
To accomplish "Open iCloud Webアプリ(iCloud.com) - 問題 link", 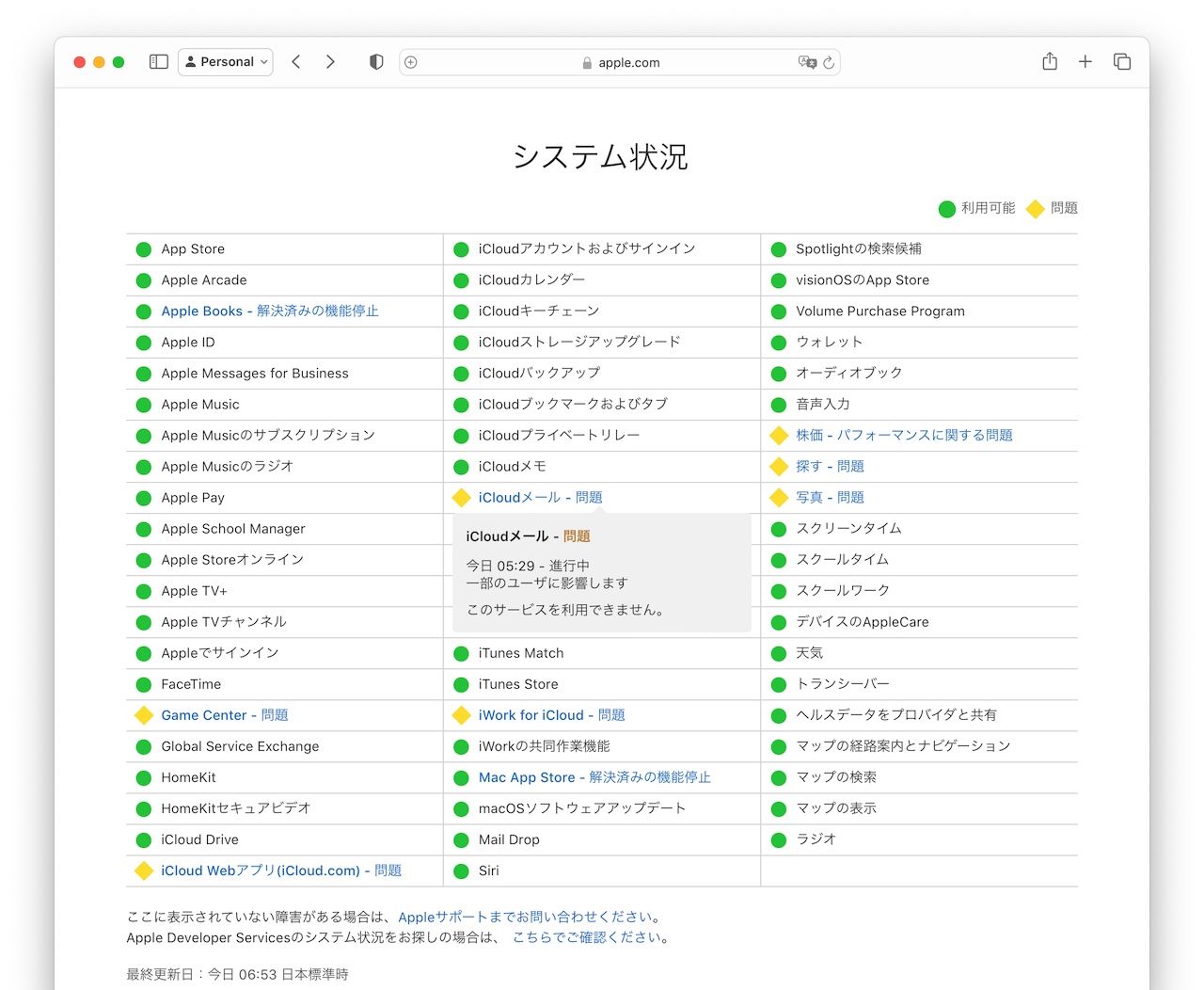I will 281,870.
